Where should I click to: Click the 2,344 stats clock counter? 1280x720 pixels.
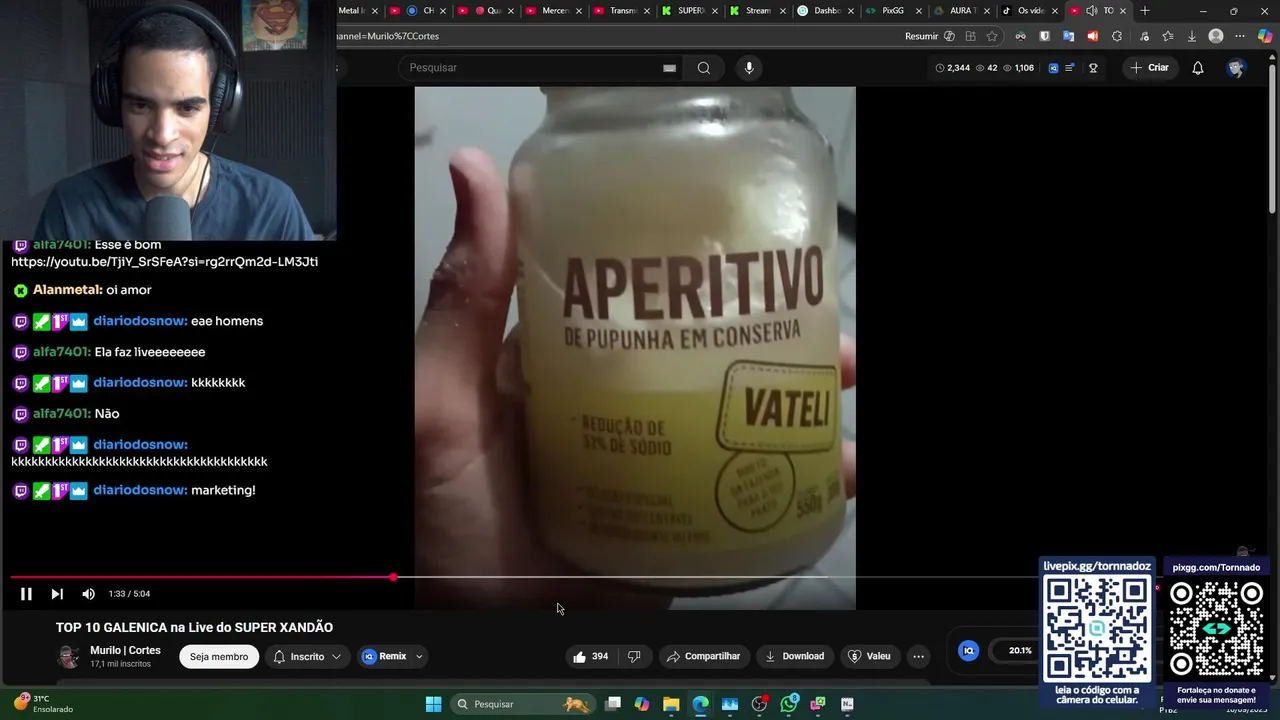pyautogui.click(x=953, y=68)
